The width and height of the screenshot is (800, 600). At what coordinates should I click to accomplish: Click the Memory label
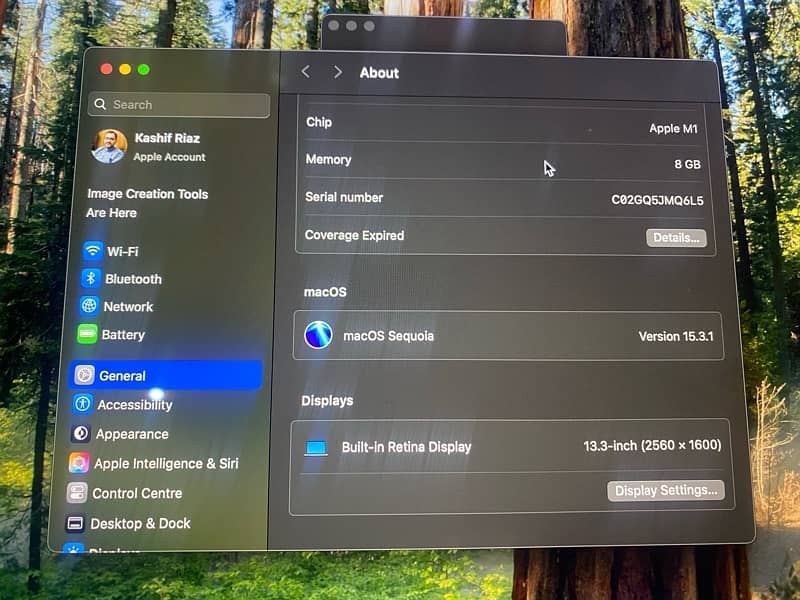pyautogui.click(x=329, y=160)
